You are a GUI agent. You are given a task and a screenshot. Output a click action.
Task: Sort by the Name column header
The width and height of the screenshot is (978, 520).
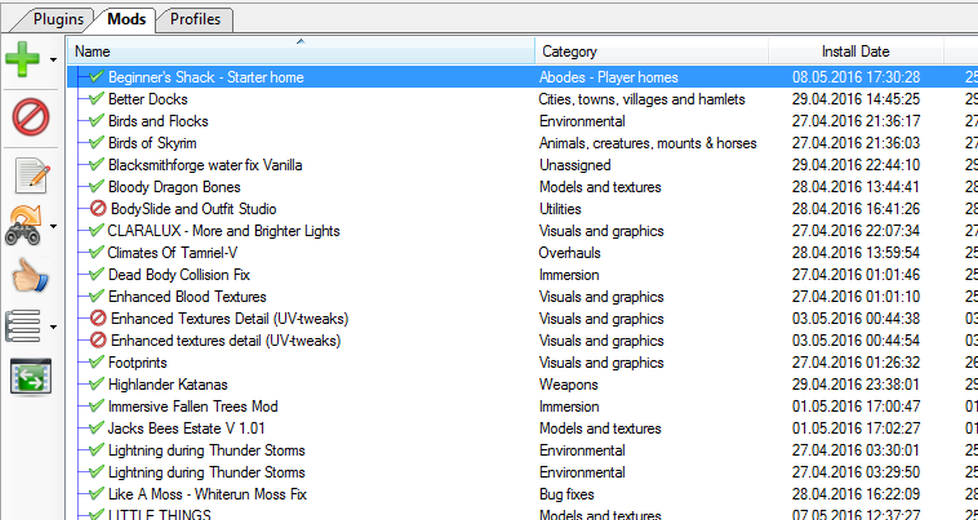pos(301,51)
